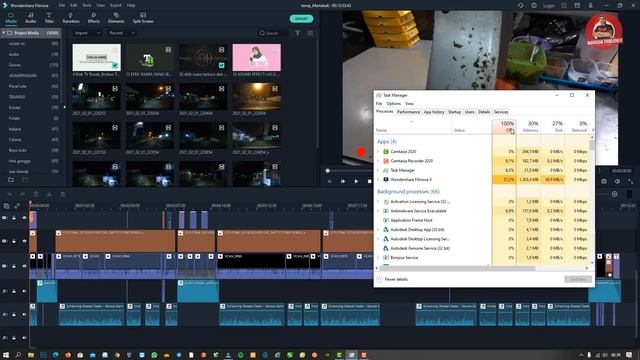Image resolution: width=640 pixels, height=360 pixels.
Task: Open the Details tab in Task Manager
Action: point(484,112)
